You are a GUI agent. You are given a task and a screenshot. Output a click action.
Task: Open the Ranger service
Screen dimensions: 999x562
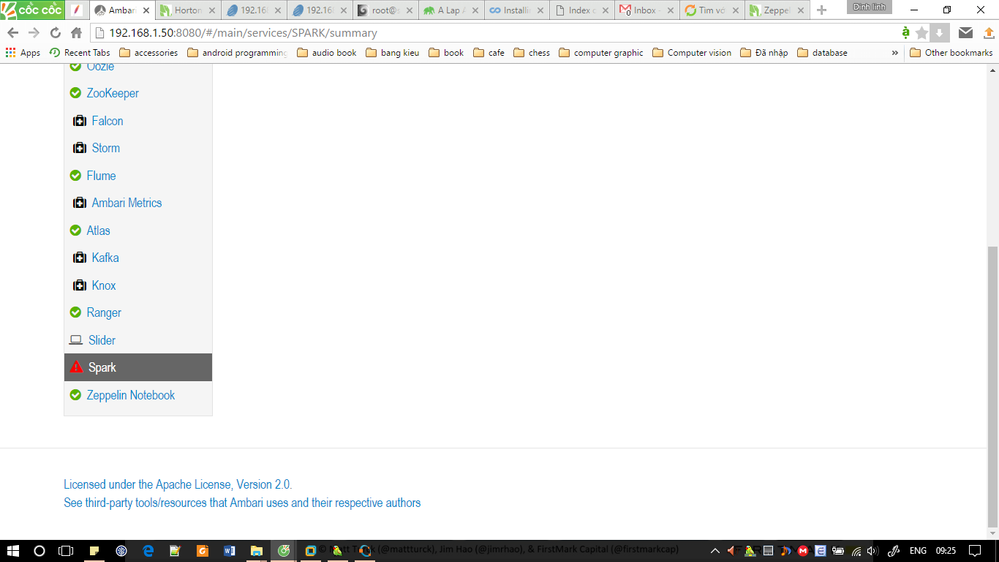104,312
